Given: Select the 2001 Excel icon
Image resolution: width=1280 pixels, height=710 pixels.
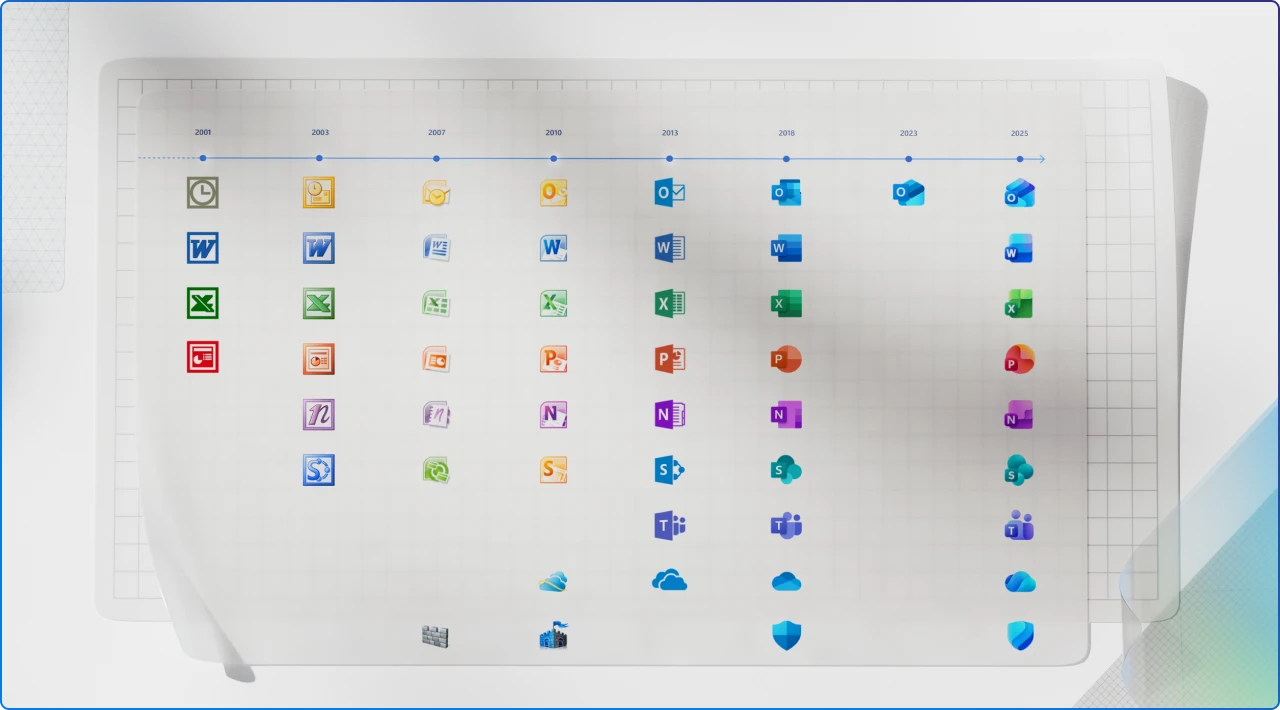Looking at the screenshot, I should (x=203, y=303).
